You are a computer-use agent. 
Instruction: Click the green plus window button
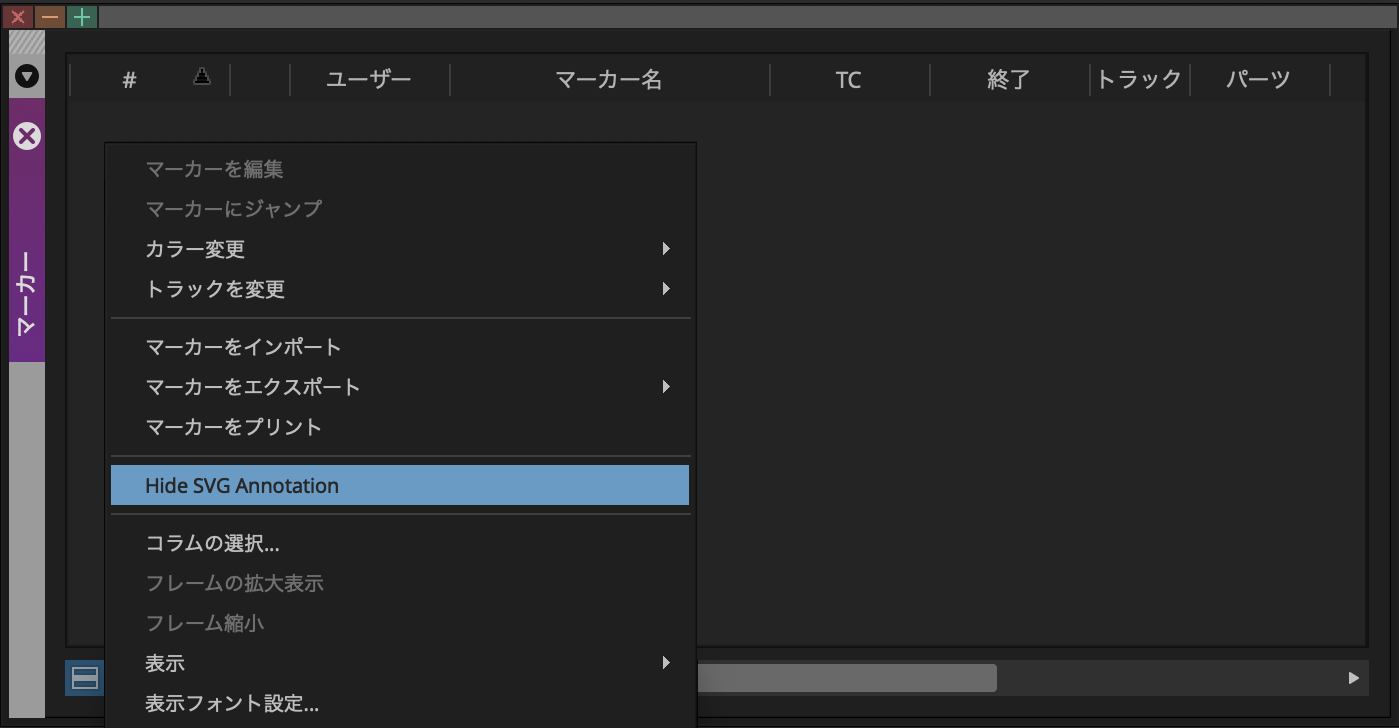pos(82,16)
